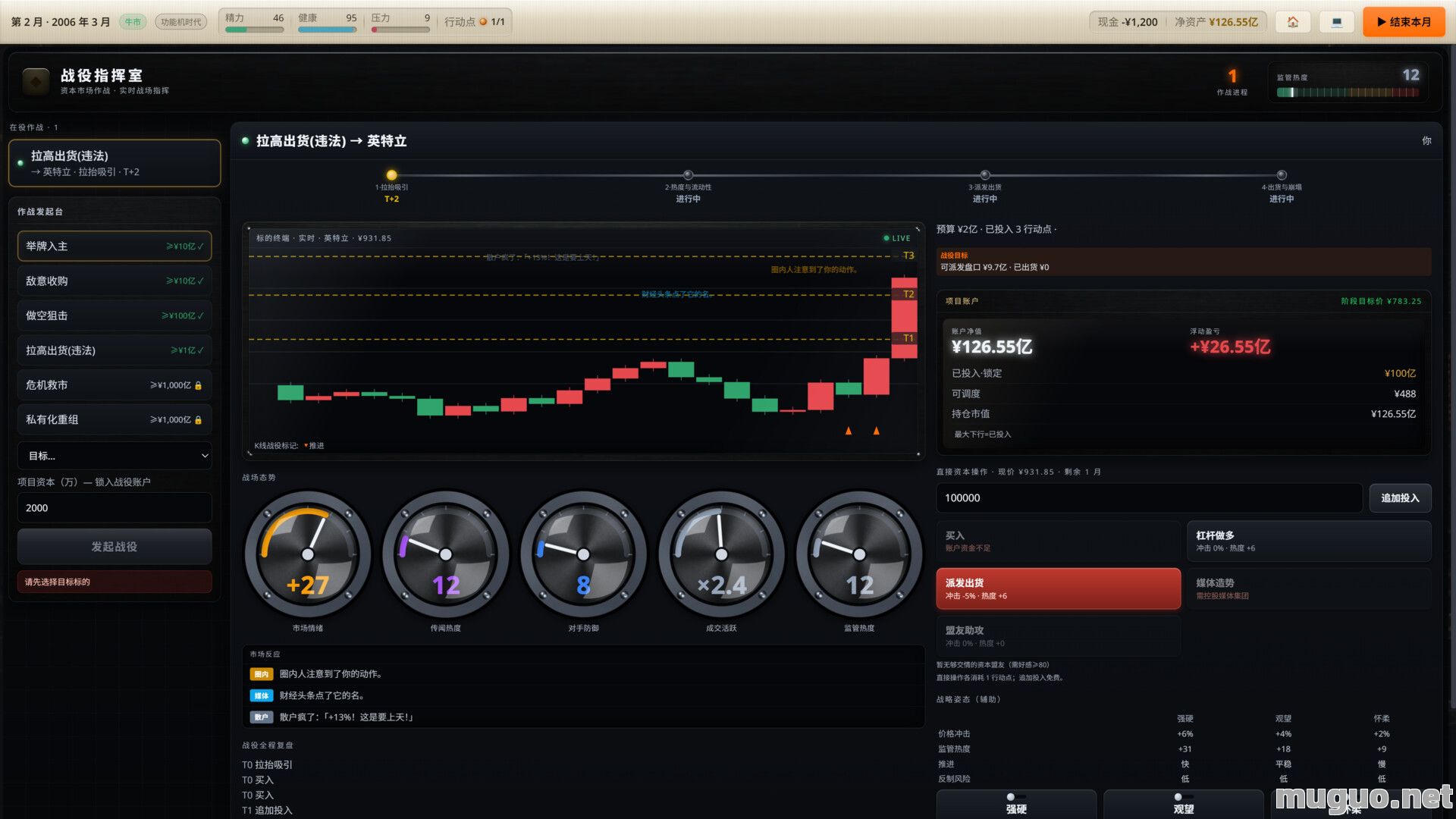This screenshot has width=1456, height=819.
Task: Click the 精力 energy bar
Action: [255, 30]
